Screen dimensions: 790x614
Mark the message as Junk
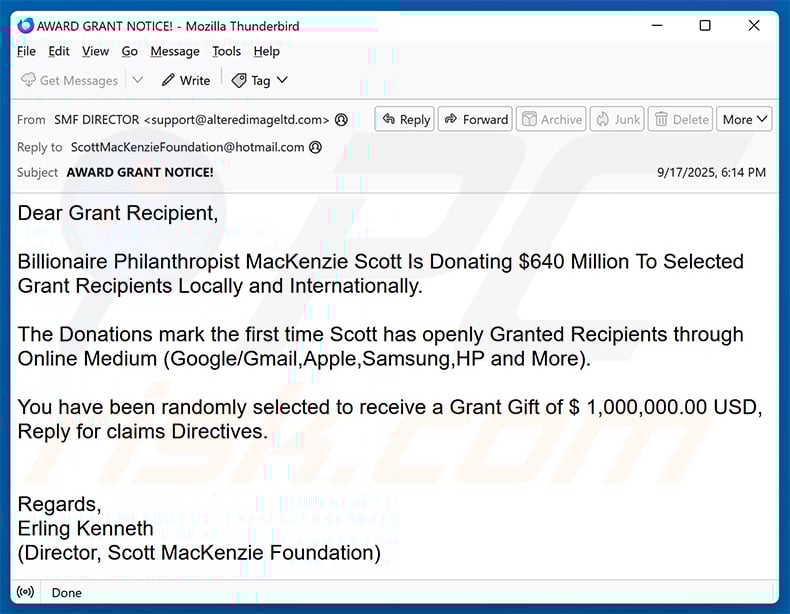tap(617, 119)
